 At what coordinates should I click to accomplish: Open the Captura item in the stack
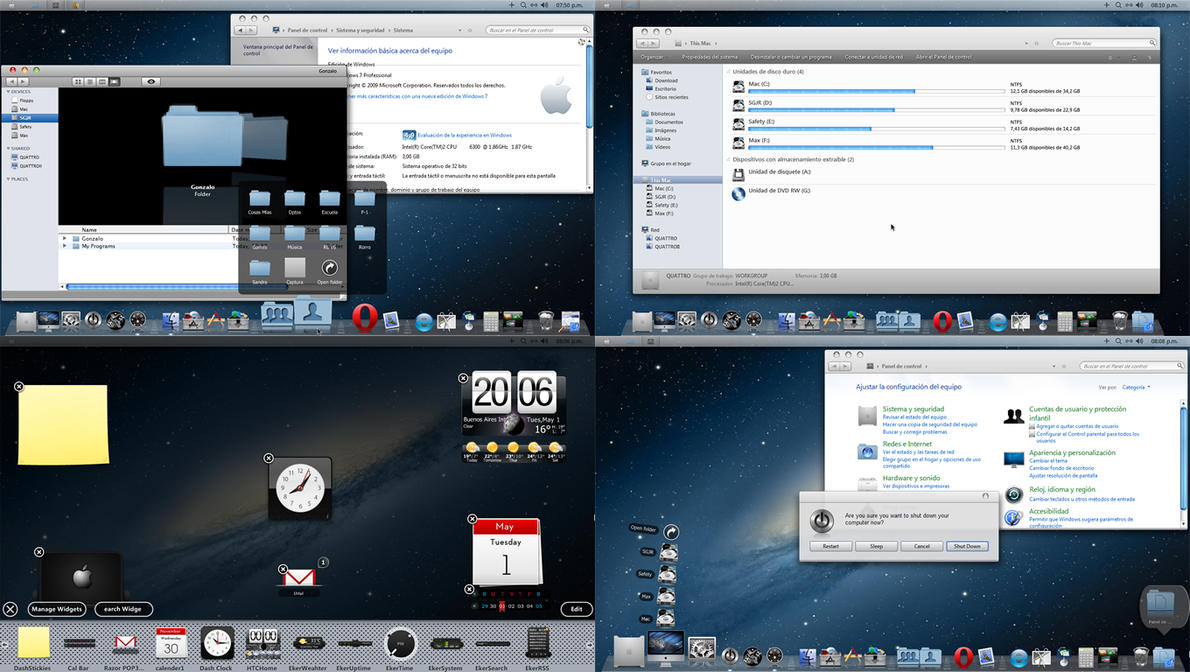294,267
